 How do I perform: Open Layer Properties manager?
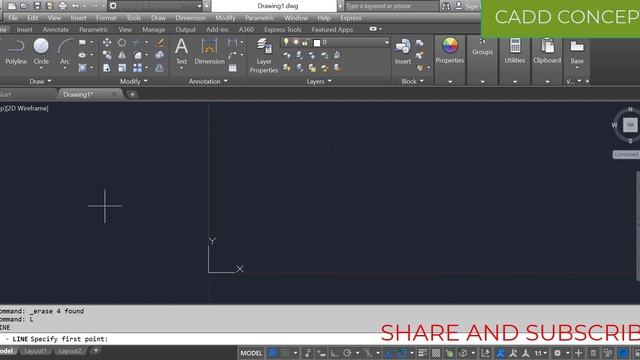point(264,56)
